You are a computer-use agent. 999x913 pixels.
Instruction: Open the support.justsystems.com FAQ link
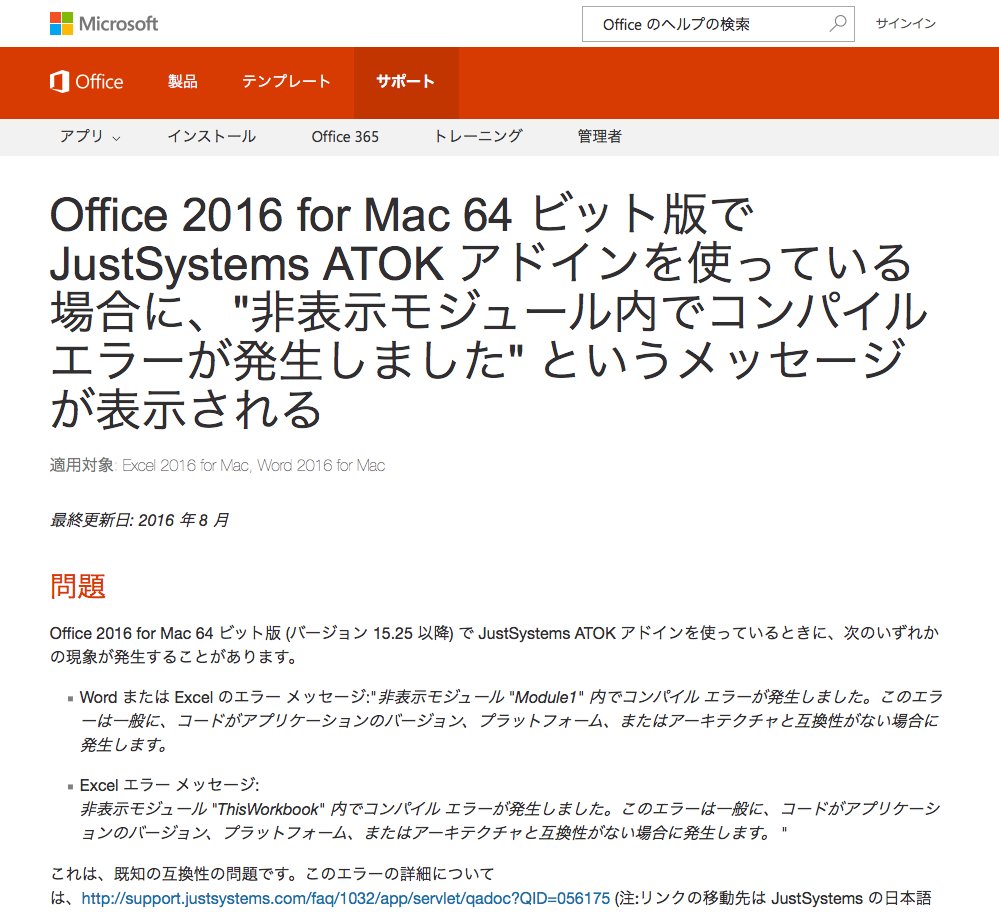pos(346,898)
